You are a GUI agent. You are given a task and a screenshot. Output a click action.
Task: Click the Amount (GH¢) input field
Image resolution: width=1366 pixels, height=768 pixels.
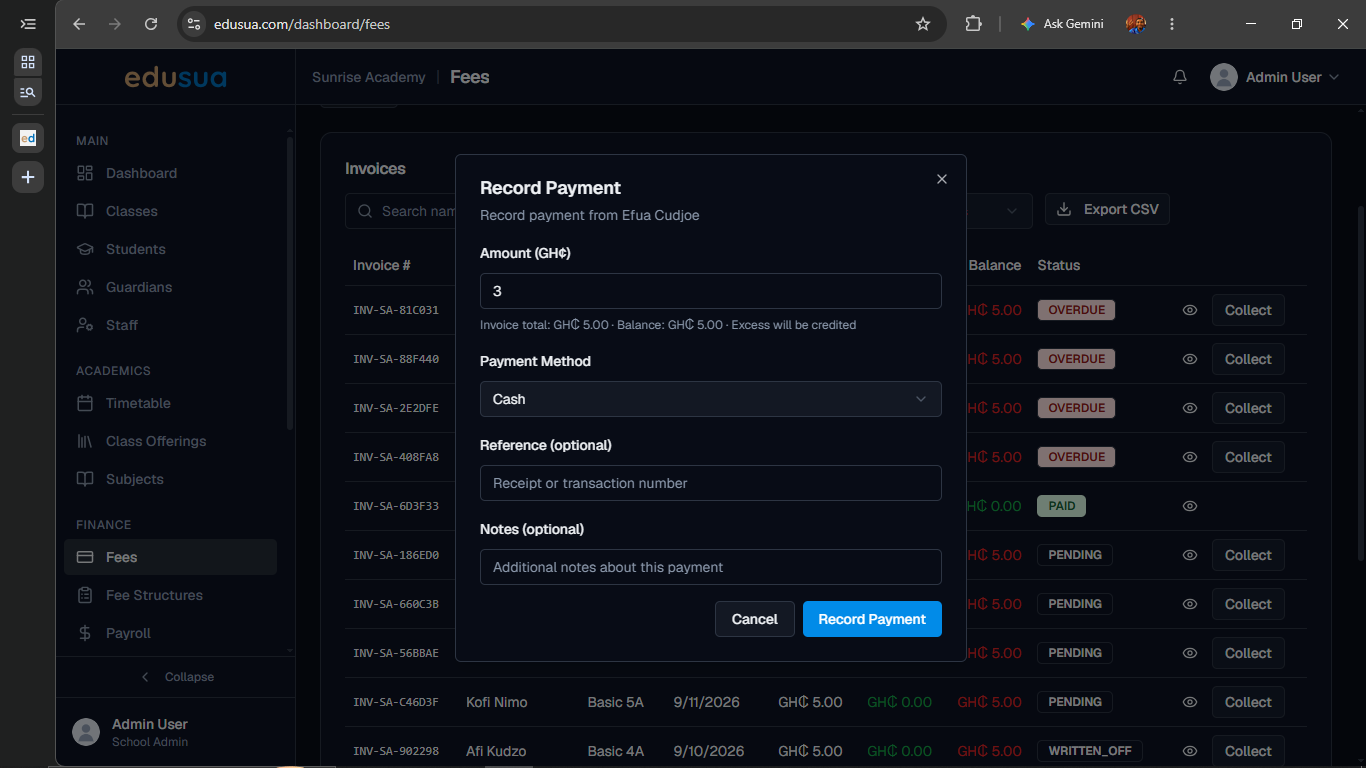point(711,291)
